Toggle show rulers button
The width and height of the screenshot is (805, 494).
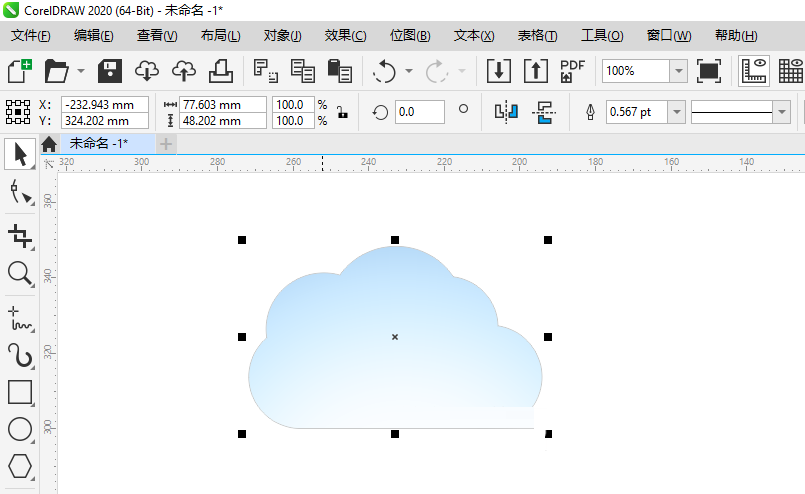753,71
